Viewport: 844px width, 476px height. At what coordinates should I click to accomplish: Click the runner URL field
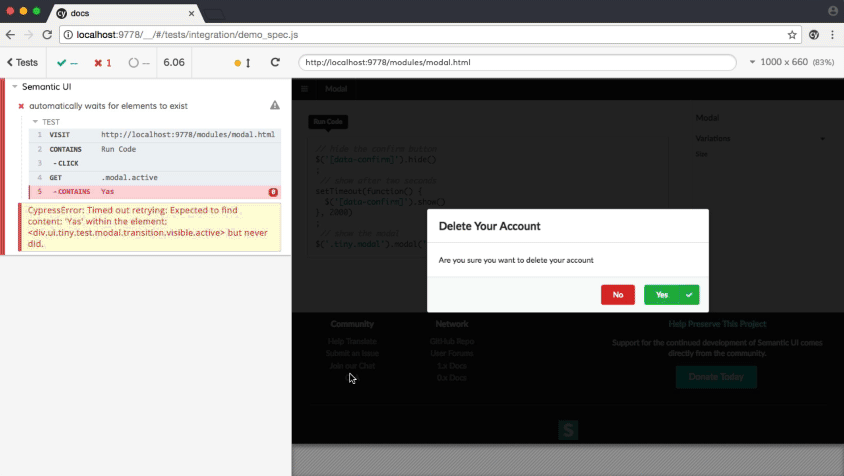[517, 62]
